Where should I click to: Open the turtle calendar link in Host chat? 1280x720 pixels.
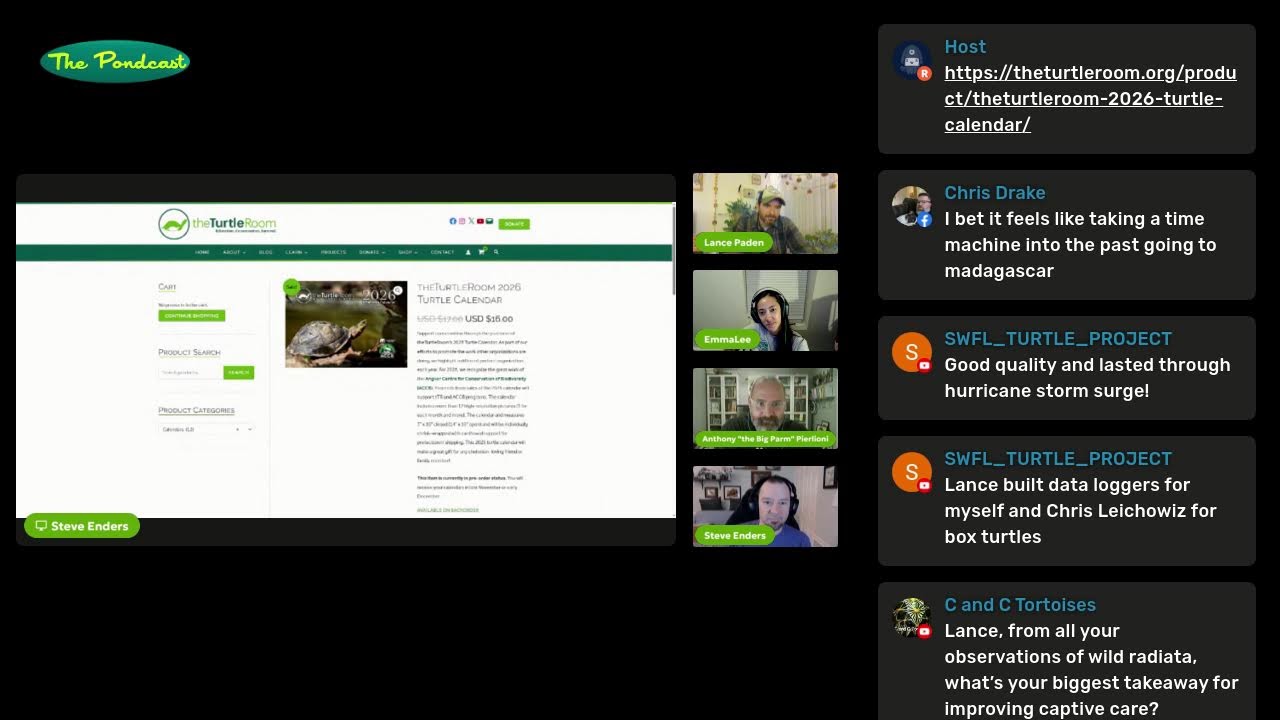click(1090, 99)
